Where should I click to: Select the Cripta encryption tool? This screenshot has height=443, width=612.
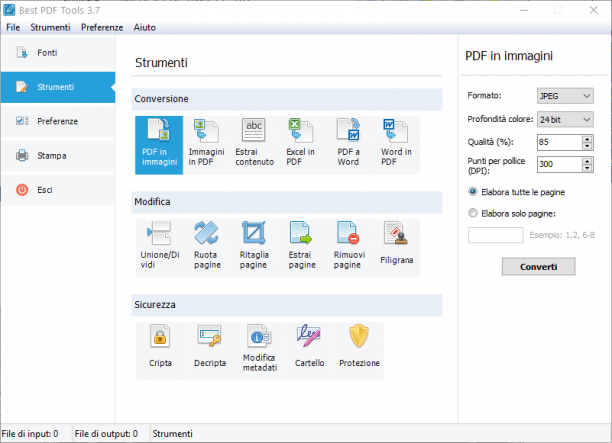click(160, 351)
